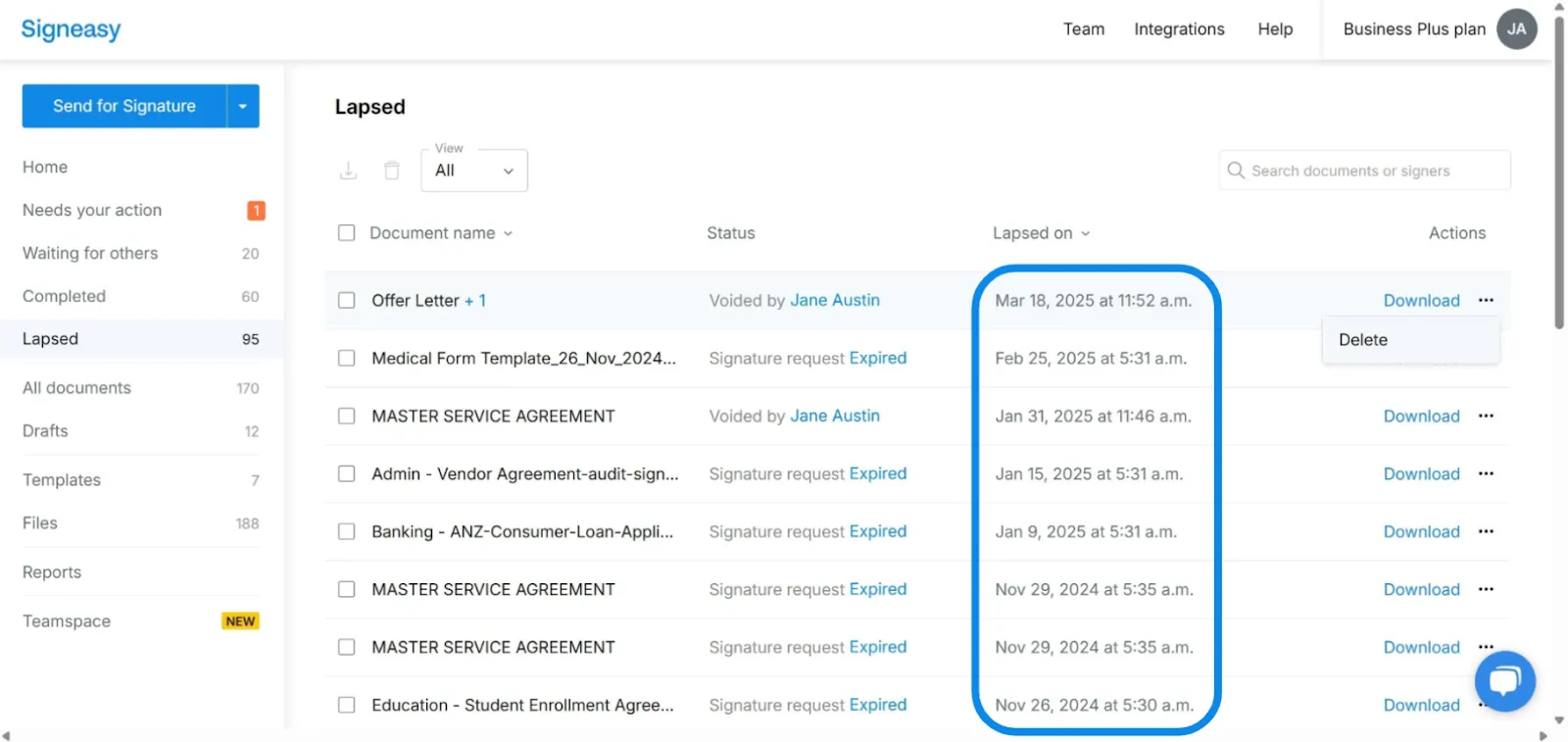Check the second Nov 29 Master Service Agreement checkbox

pyautogui.click(x=346, y=647)
